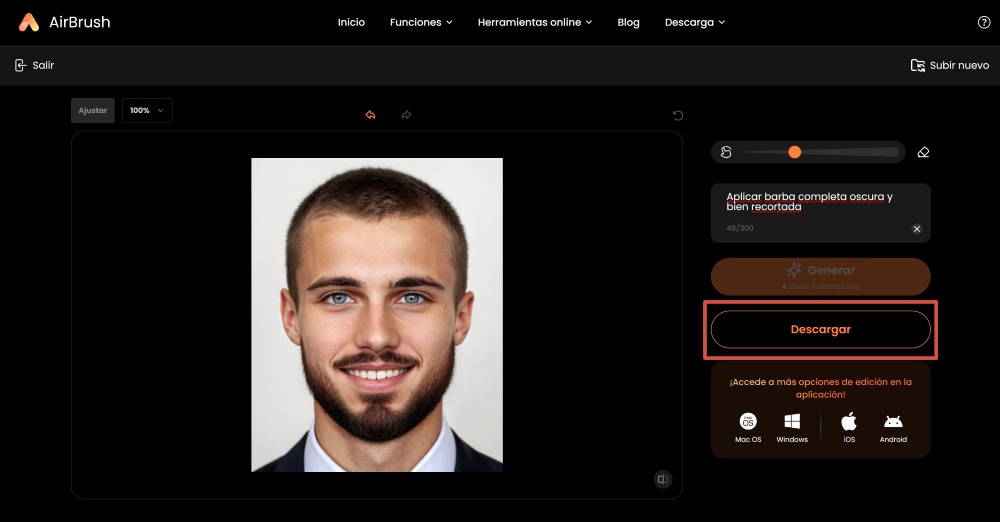Click the reset rotation icon
The image size is (1000, 522).
tap(678, 115)
